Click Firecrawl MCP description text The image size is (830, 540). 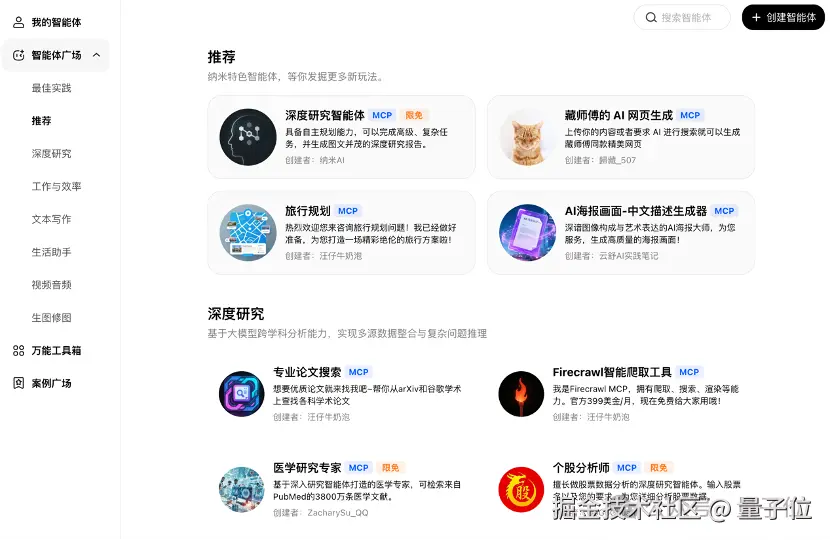645,395
